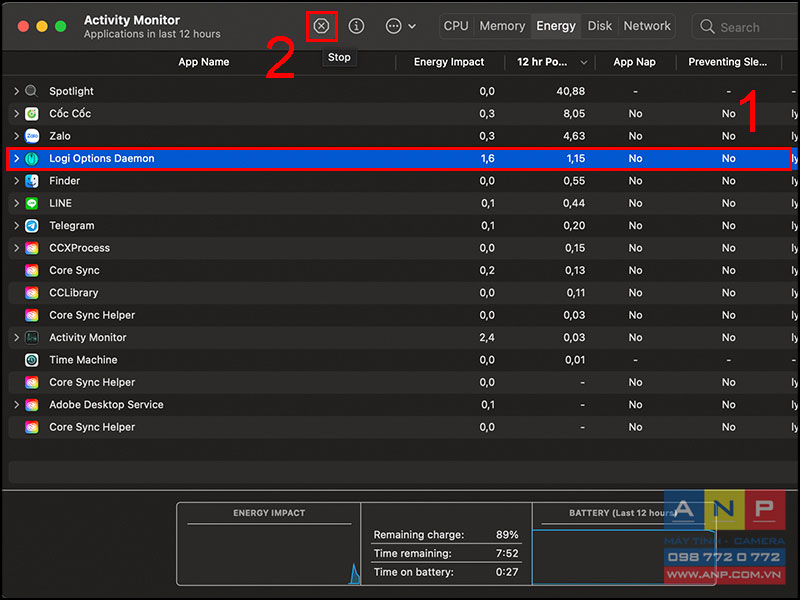The image size is (800, 600).
Task: Switch to the CPU tab
Action: point(456,26)
